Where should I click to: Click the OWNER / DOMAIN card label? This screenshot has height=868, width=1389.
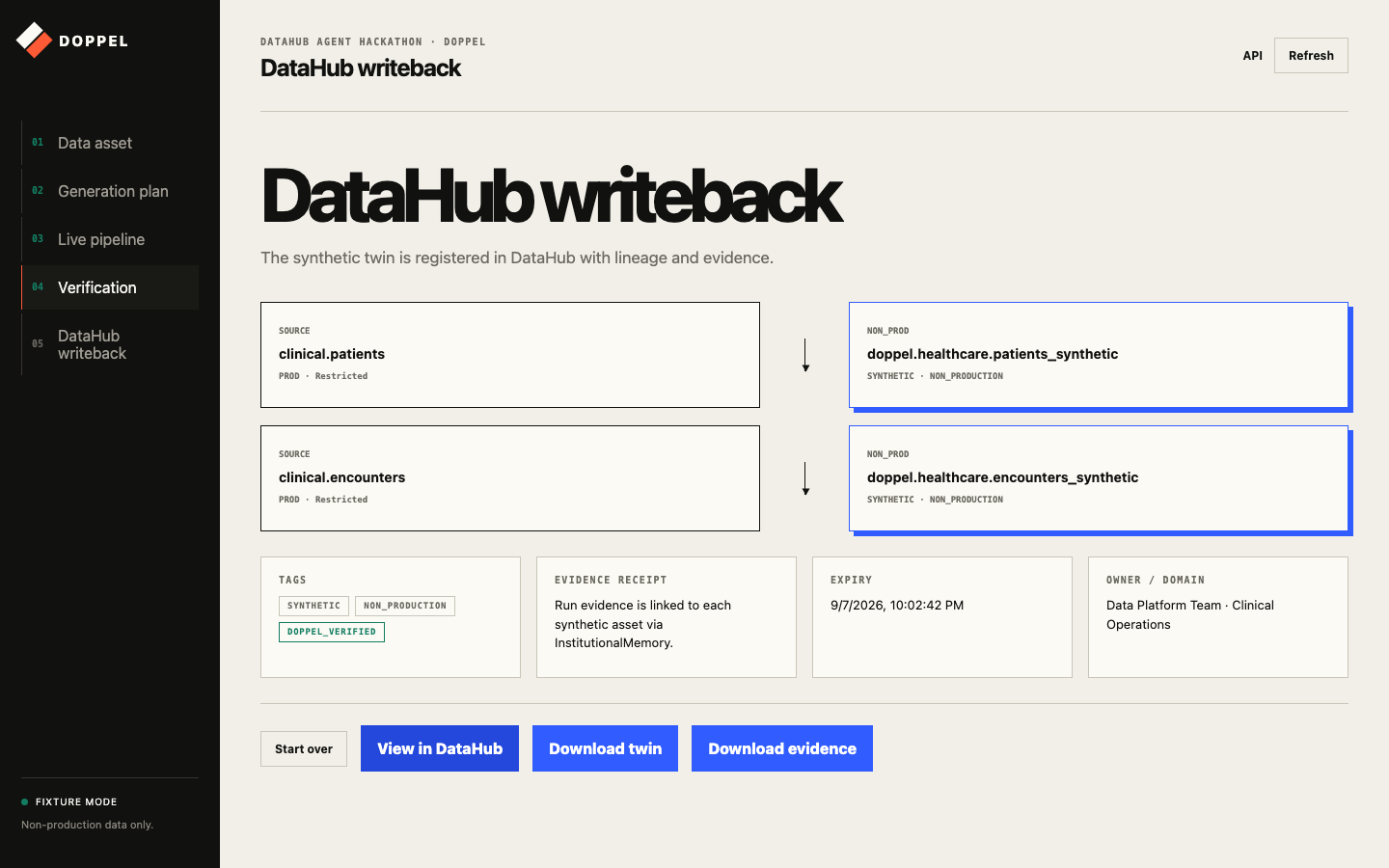point(1156,581)
